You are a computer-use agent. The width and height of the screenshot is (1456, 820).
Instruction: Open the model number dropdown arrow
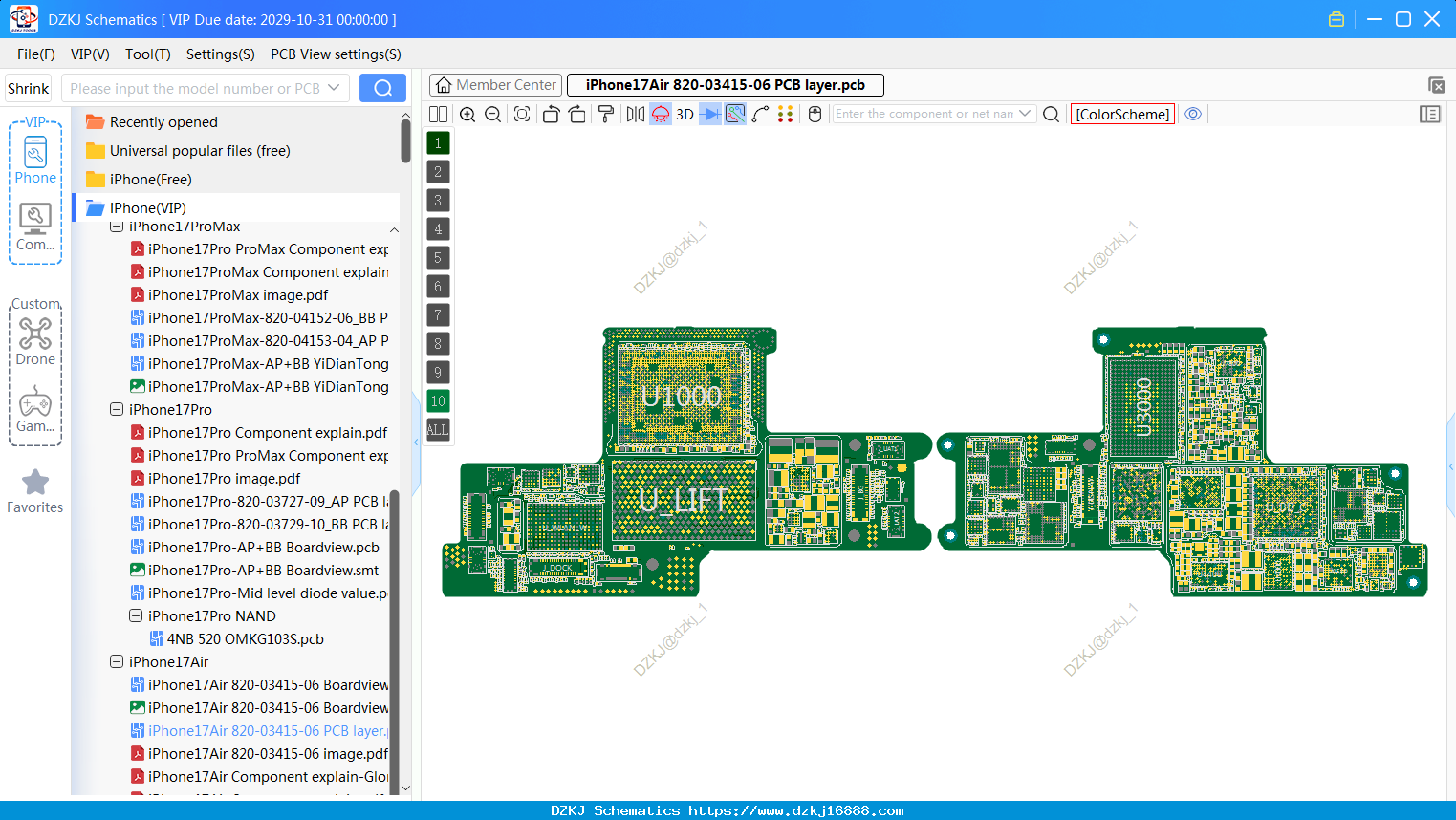tap(334, 88)
